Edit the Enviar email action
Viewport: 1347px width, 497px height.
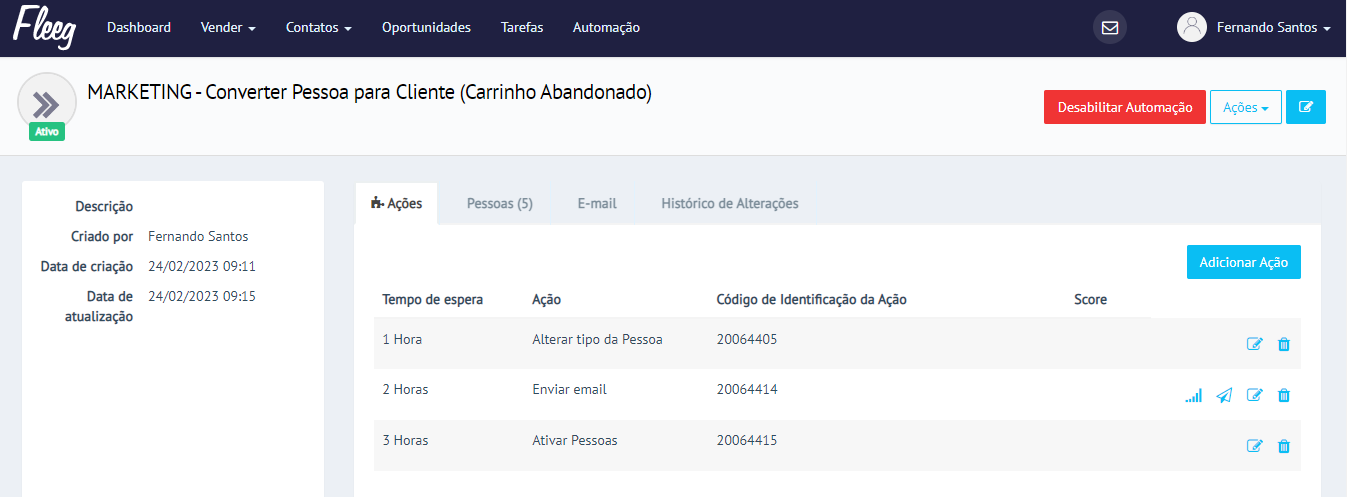click(1255, 395)
